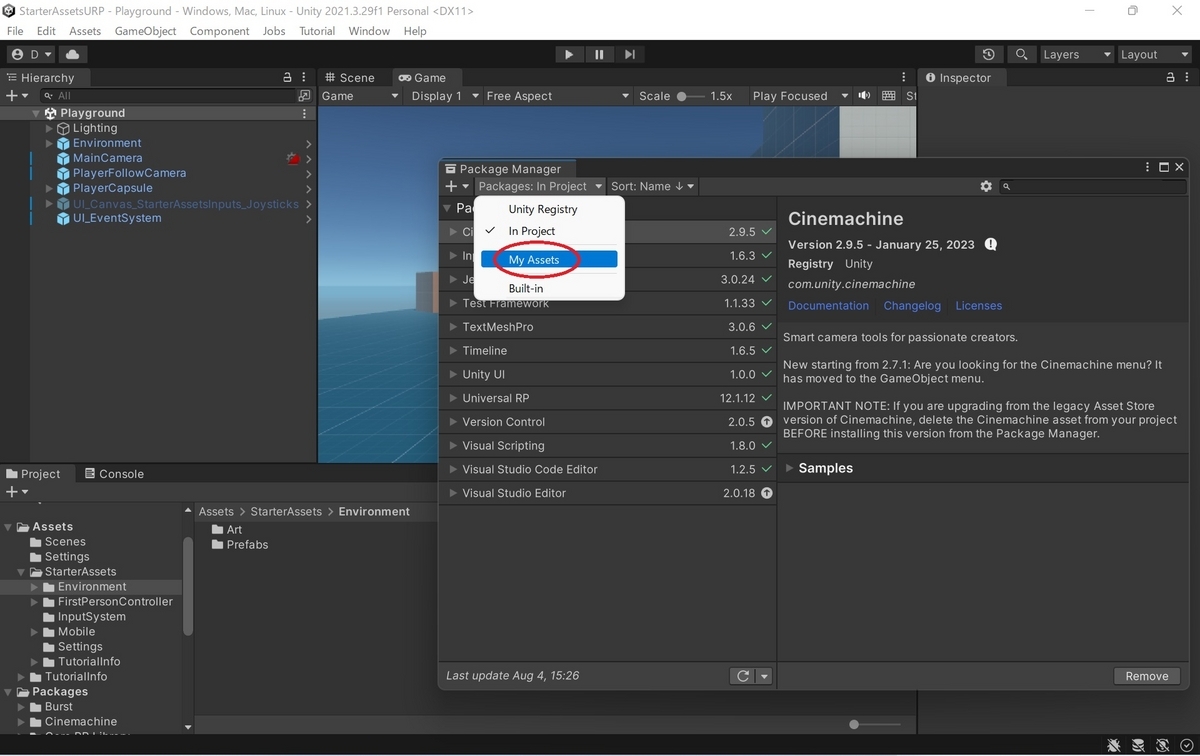Open Cinemachine Changelog link
The height and width of the screenshot is (756, 1200).
click(912, 306)
